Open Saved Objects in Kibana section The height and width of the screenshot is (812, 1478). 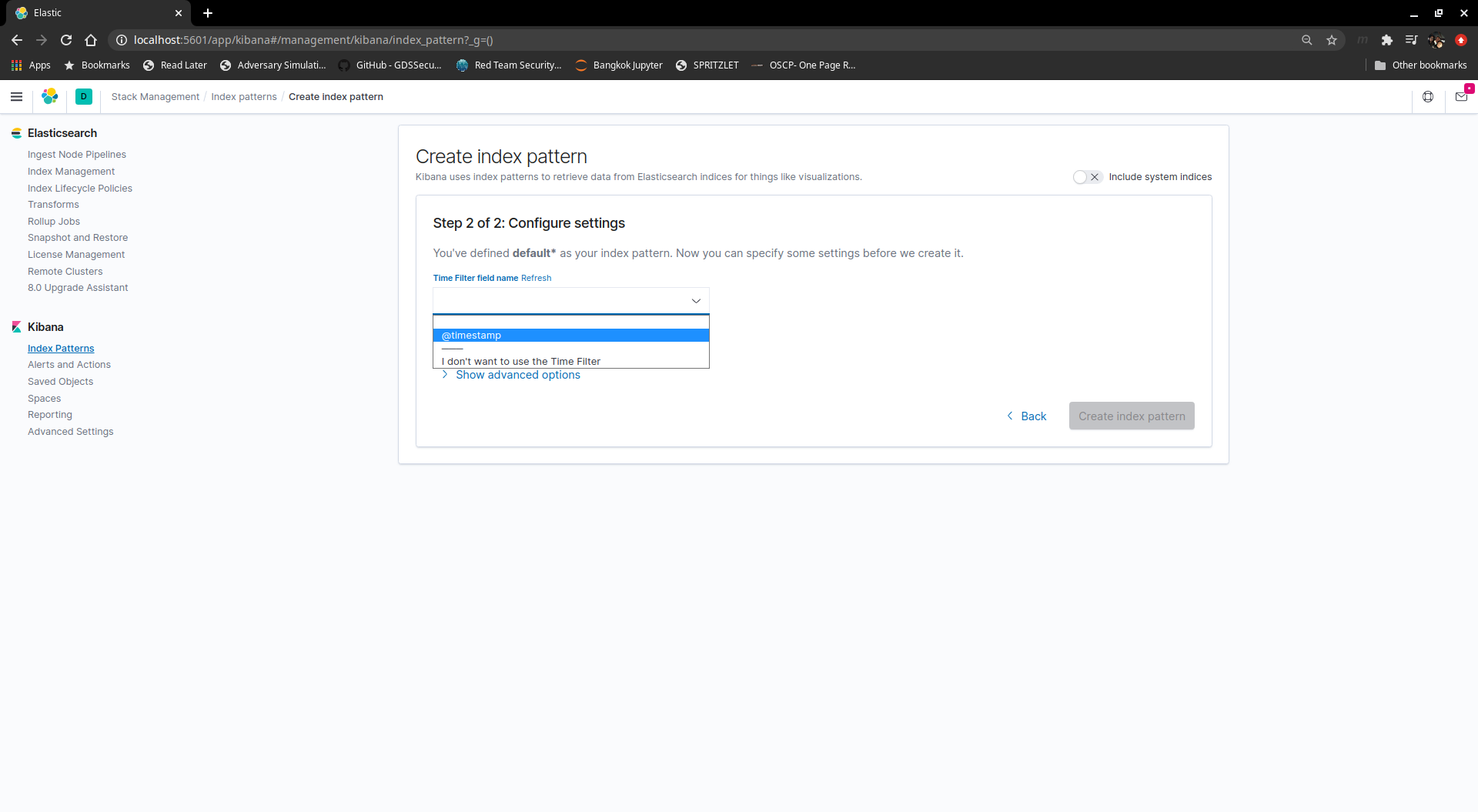[60, 382]
